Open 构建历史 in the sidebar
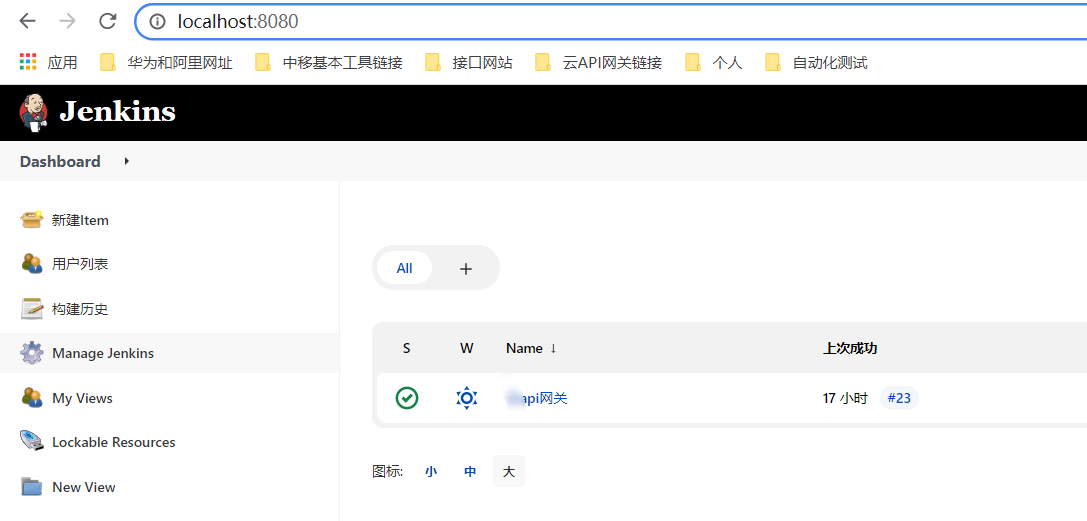1087x521 pixels. (80, 309)
